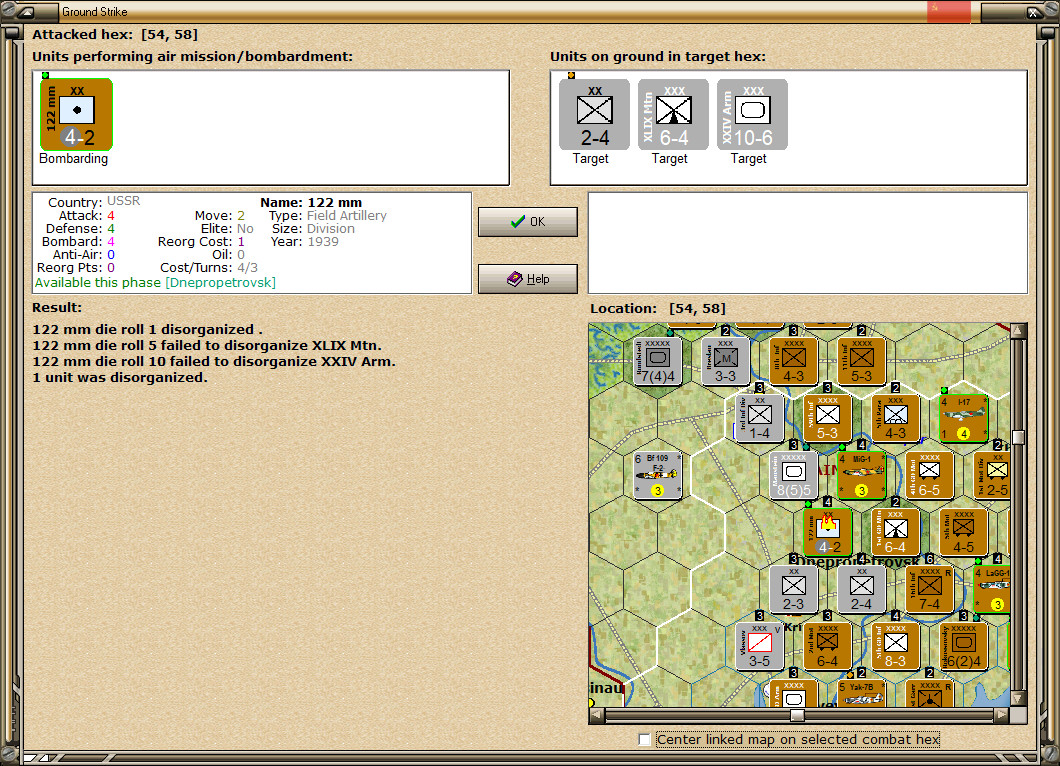The image size is (1060, 766).
Task: Select the burning 122 mm artillery counter on map
Action: (x=828, y=533)
